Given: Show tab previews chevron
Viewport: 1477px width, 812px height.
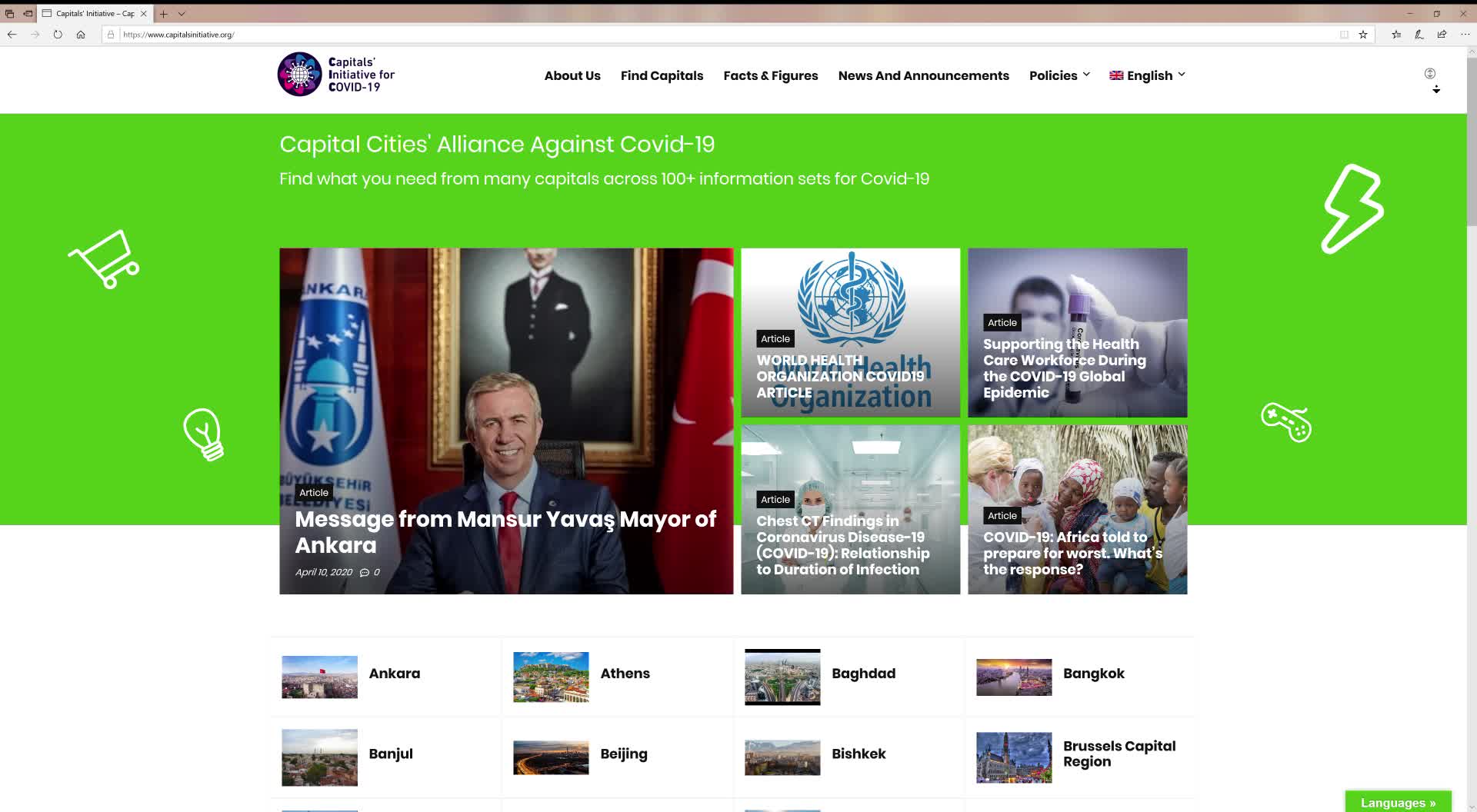Looking at the screenshot, I should 182,14.
